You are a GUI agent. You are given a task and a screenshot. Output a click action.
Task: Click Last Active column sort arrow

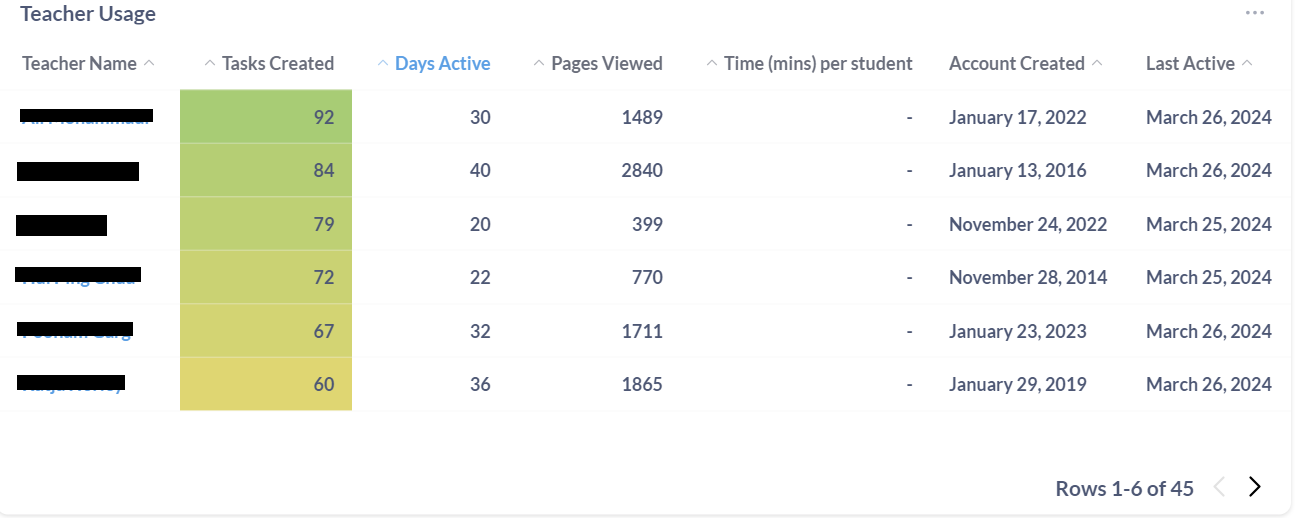(x=1247, y=63)
